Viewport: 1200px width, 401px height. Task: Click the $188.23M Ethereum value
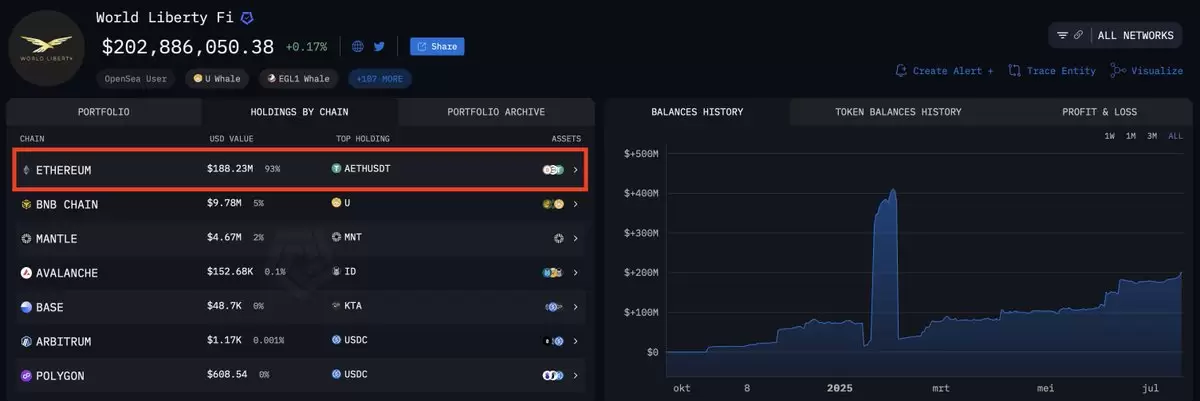230,170
